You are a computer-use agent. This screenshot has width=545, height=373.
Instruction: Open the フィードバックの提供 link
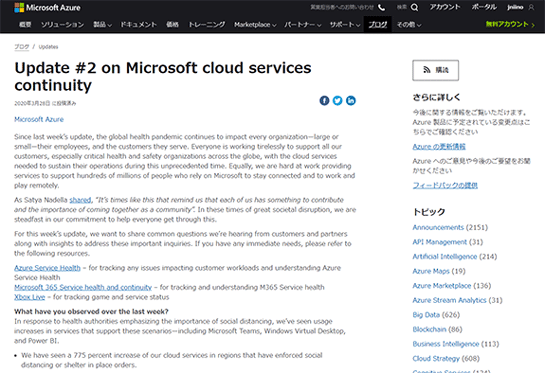pyautogui.click(x=445, y=186)
